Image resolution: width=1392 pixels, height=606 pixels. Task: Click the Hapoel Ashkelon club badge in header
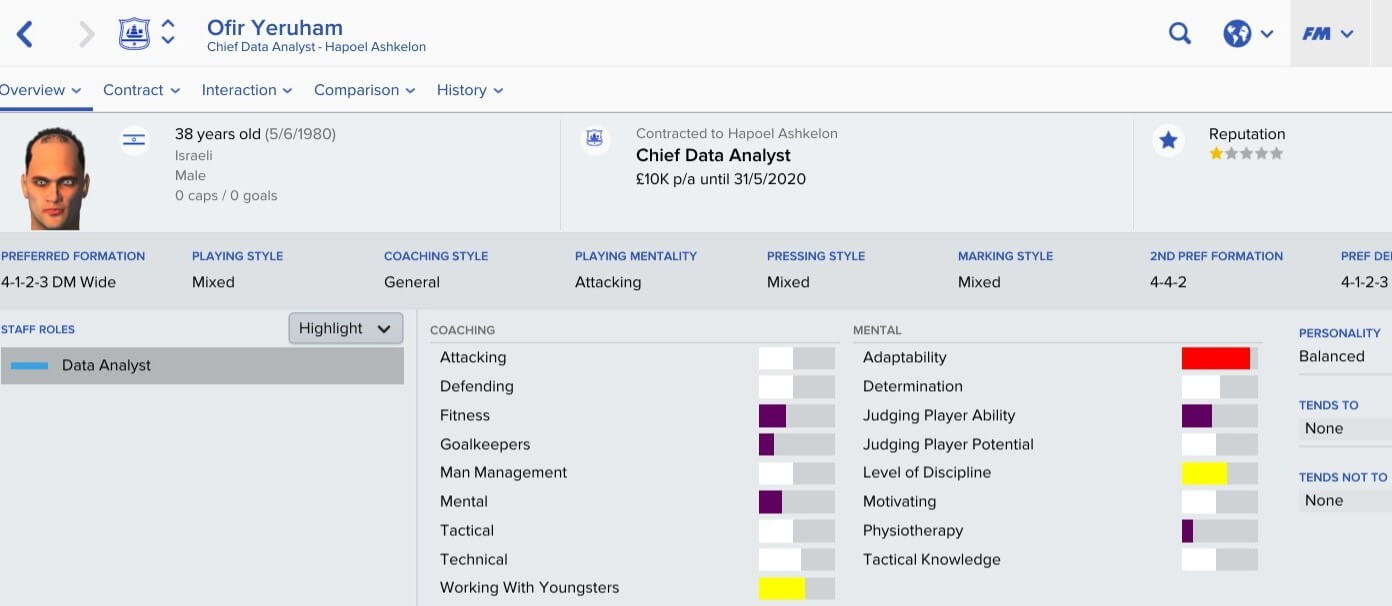click(134, 34)
